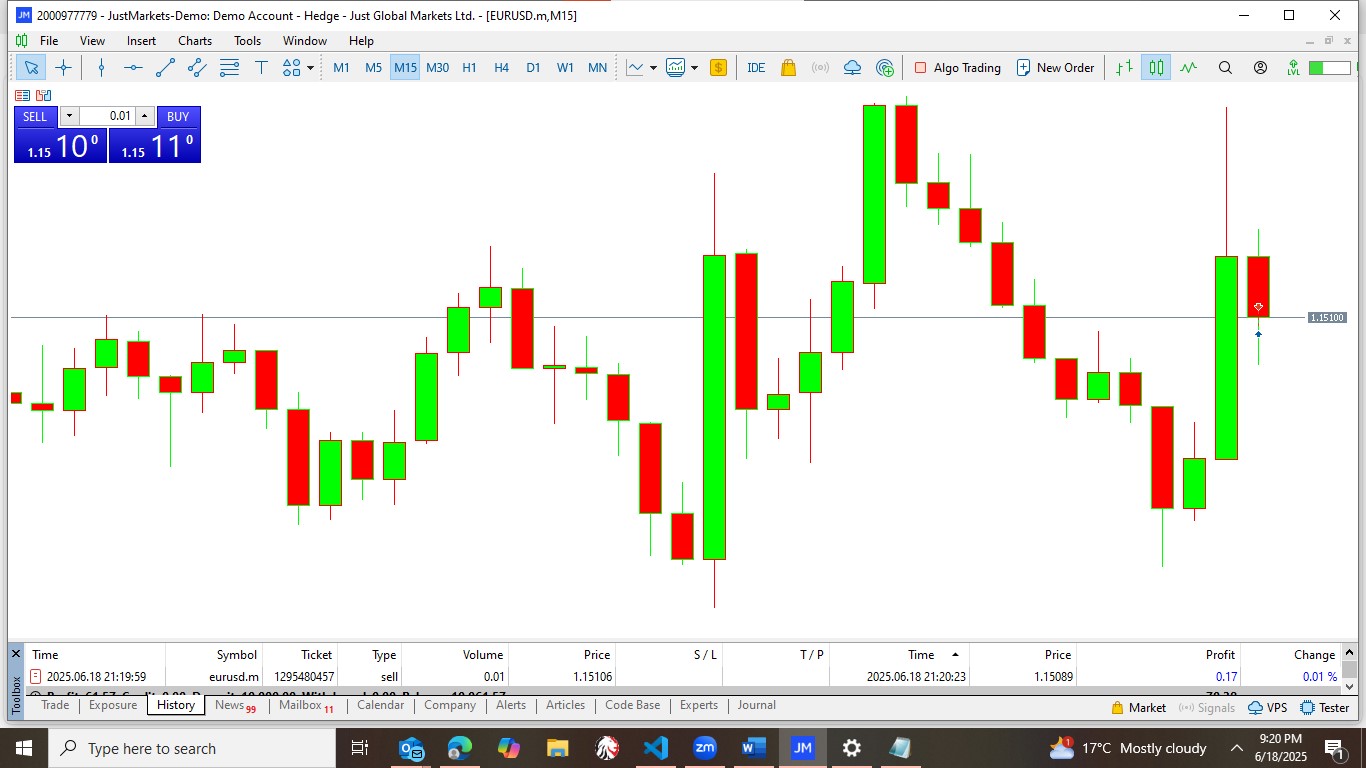The image size is (1366, 768).
Task: Select the H4 timeframe
Action: point(501,68)
